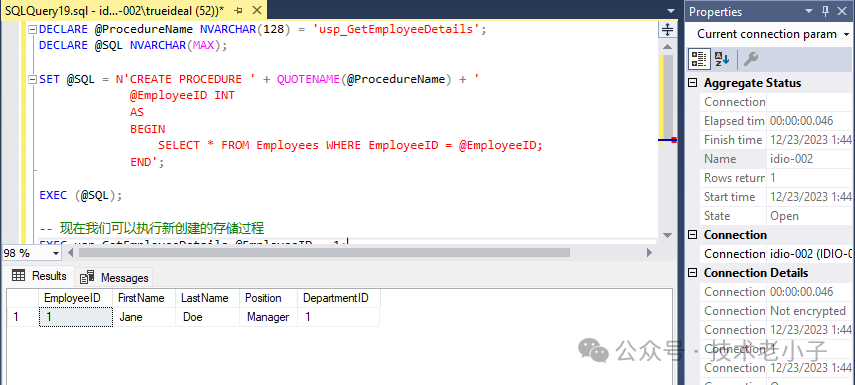Select Alphabetical sort icon in Properties
This screenshot has height=385, width=855.
722,59
